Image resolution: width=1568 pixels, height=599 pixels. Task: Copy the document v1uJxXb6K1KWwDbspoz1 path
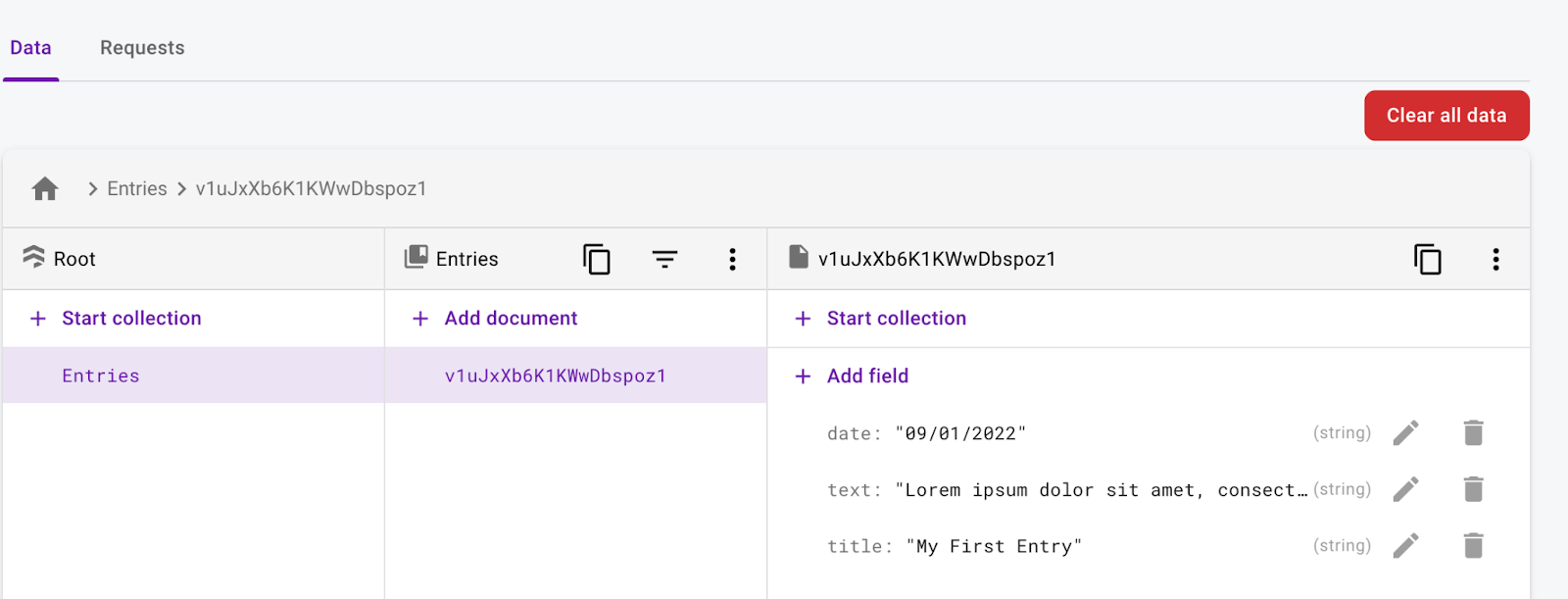pos(1427,259)
